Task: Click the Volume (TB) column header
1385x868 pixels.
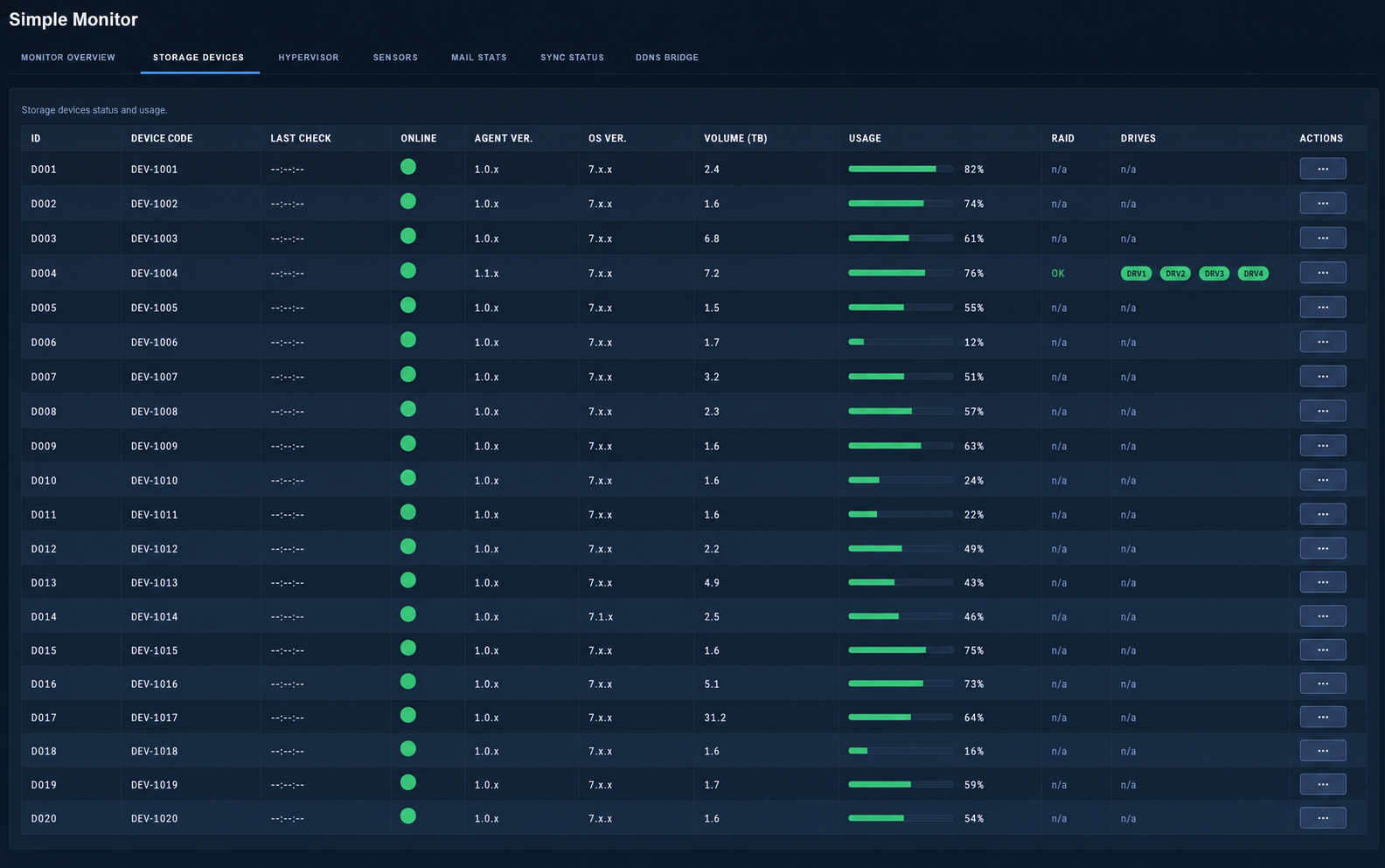Action: (735, 138)
